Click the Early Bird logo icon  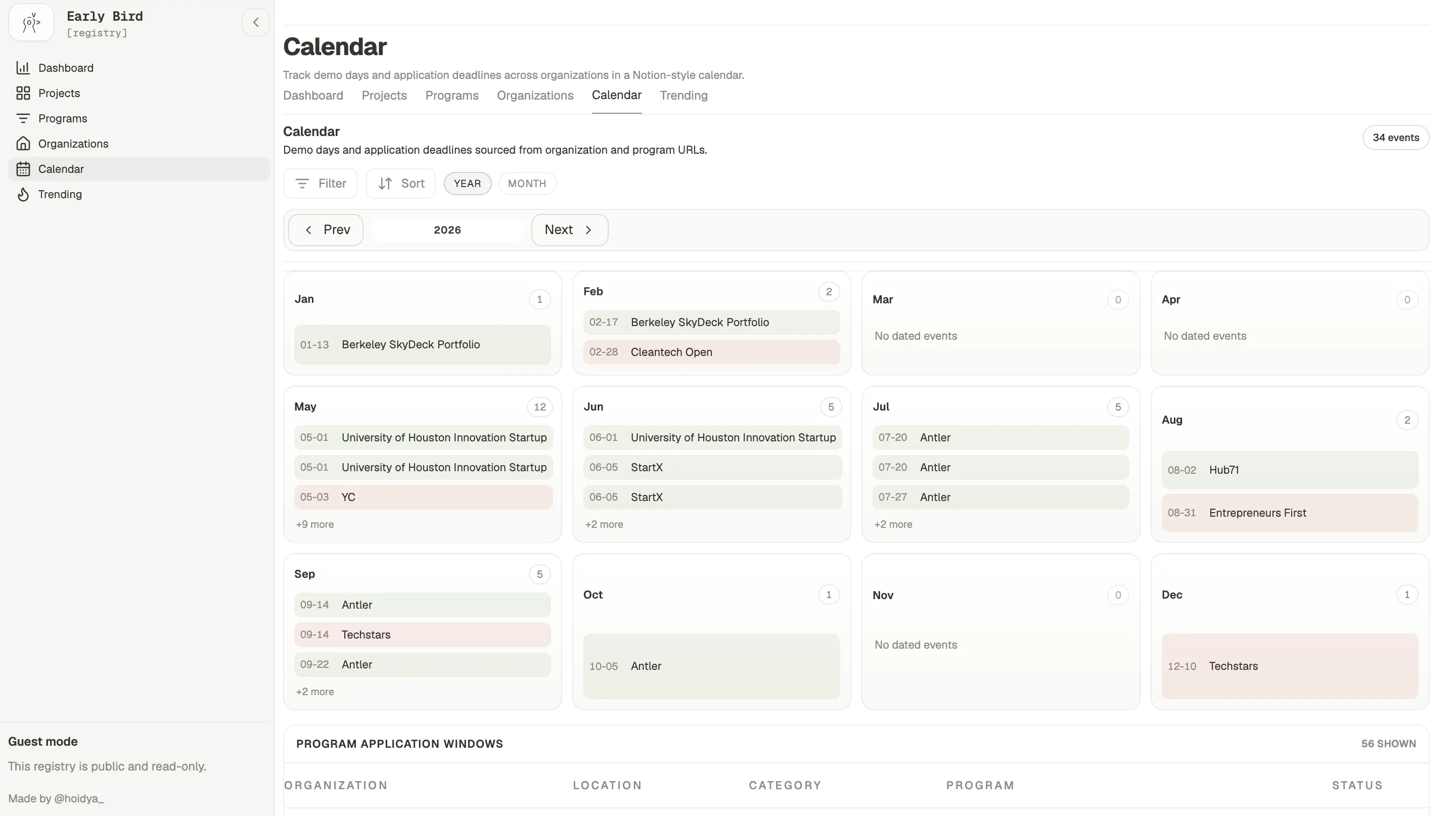(31, 23)
